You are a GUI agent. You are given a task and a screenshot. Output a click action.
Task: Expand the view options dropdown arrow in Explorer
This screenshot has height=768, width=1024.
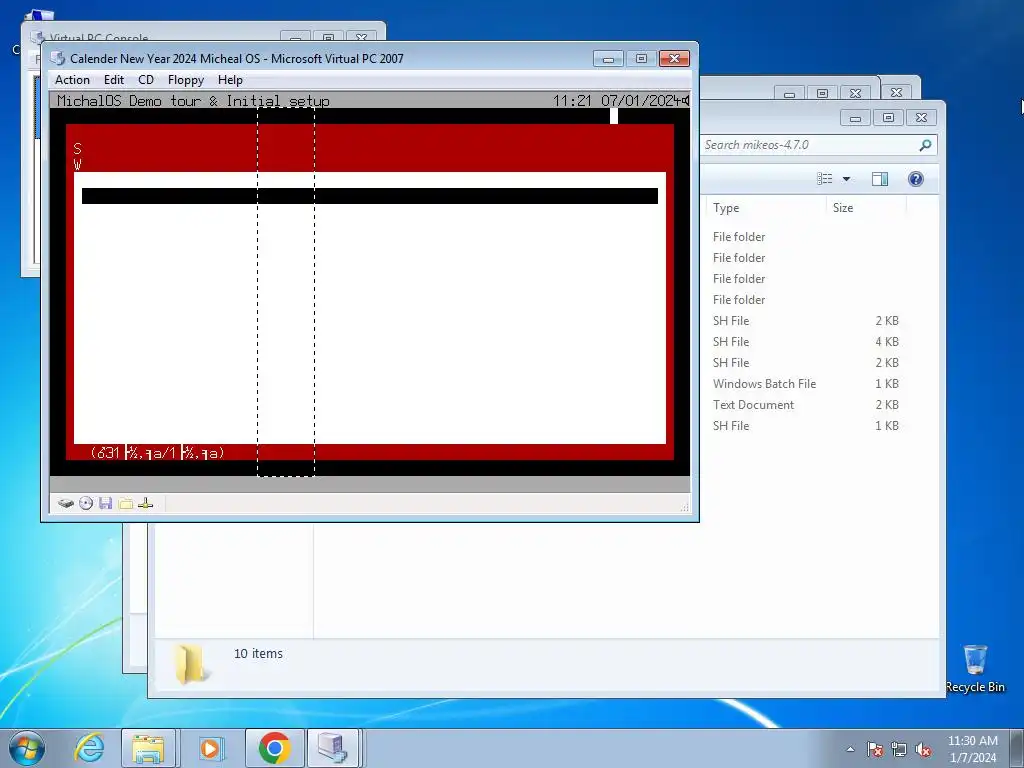pos(846,179)
